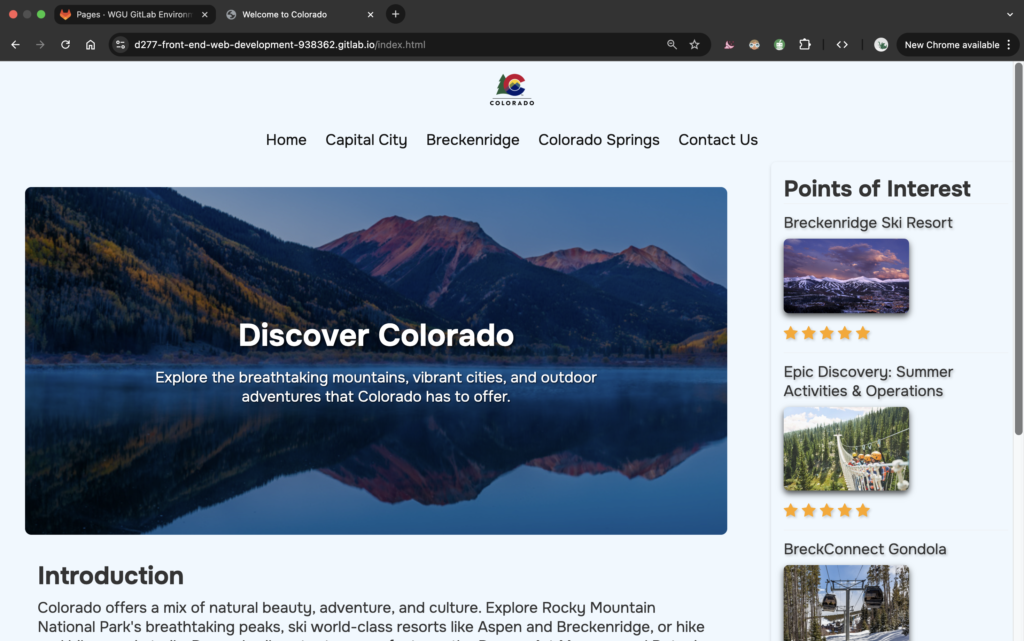Click the Breckenridge Ski Resort thumbnail image
The width and height of the screenshot is (1024, 641).
point(846,276)
